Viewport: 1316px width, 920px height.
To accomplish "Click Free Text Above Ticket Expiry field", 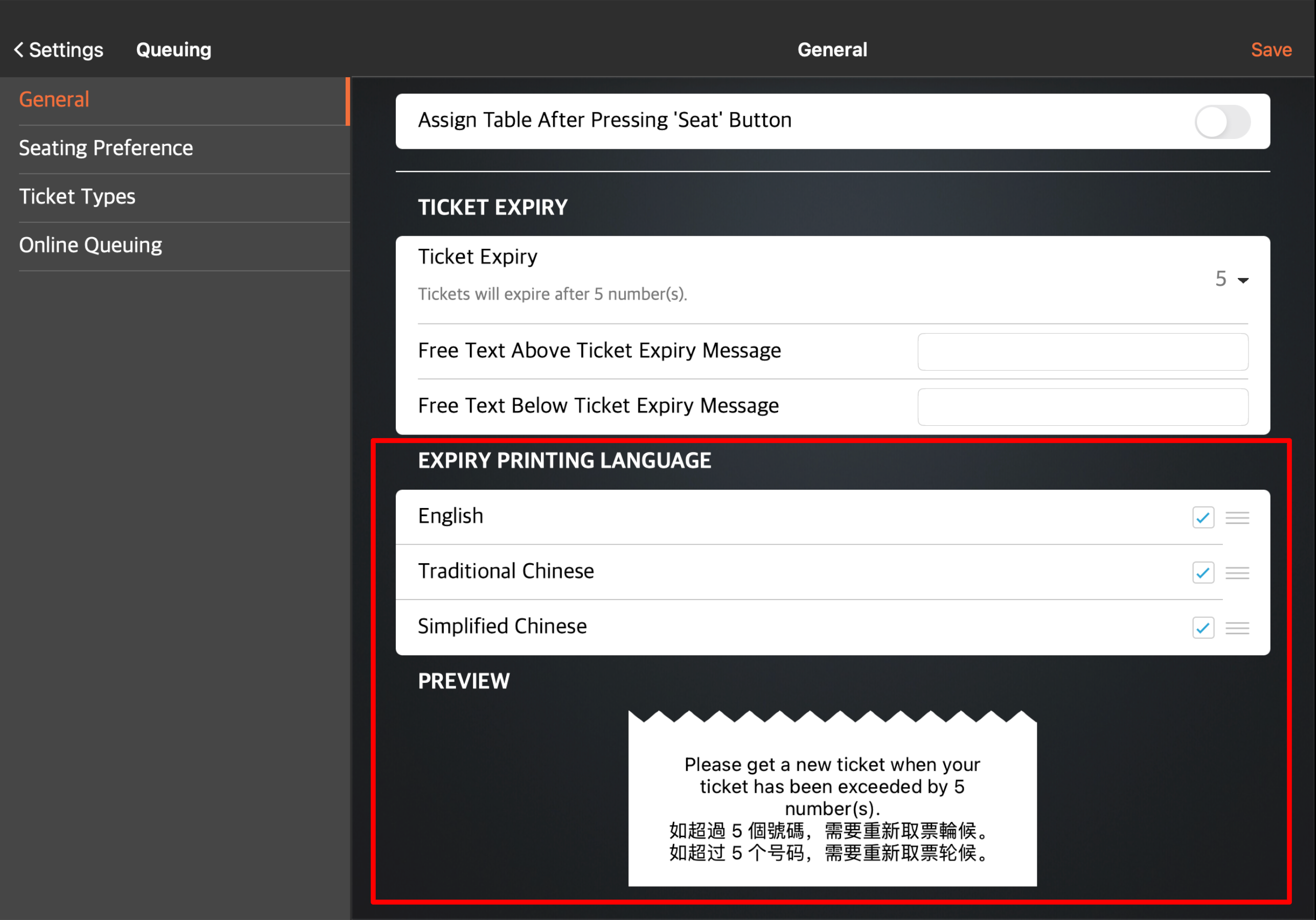I will [x=1082, y=352].
